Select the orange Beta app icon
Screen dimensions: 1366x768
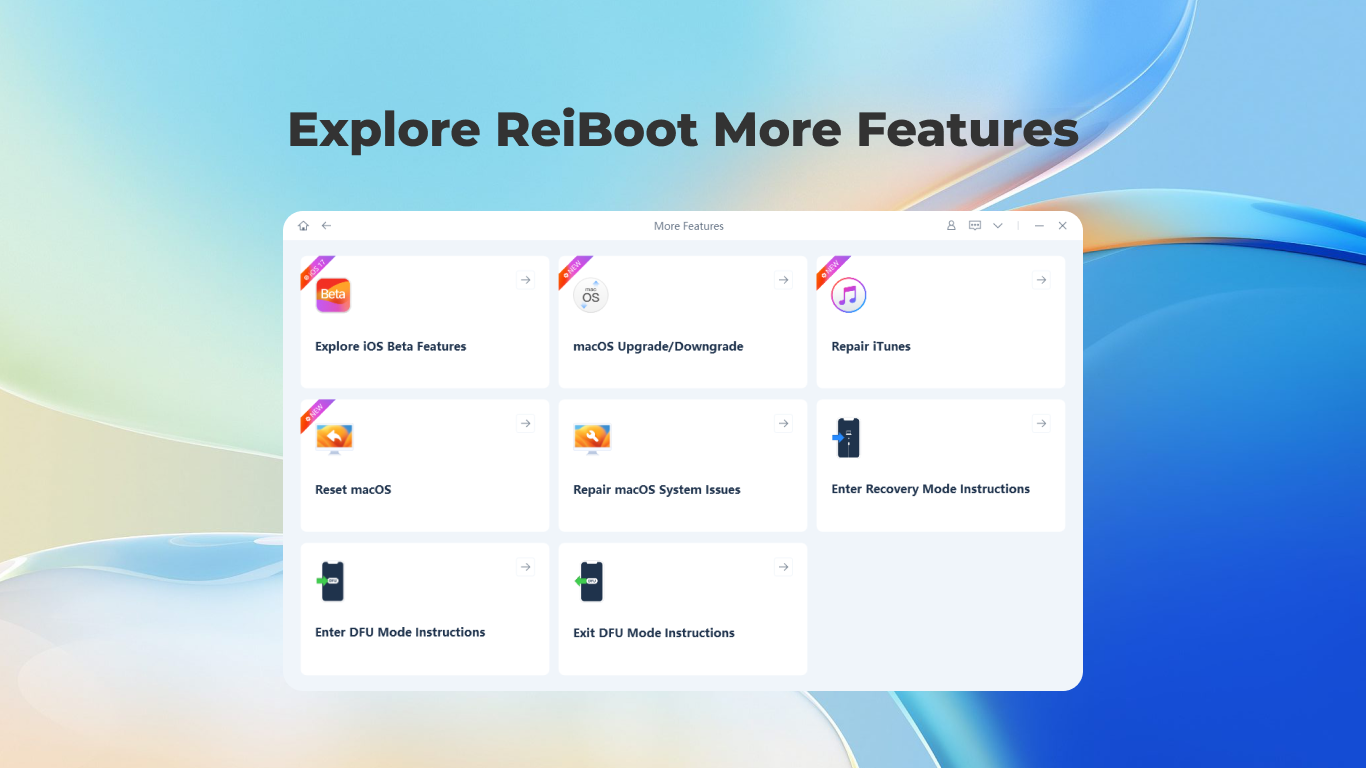333,295
